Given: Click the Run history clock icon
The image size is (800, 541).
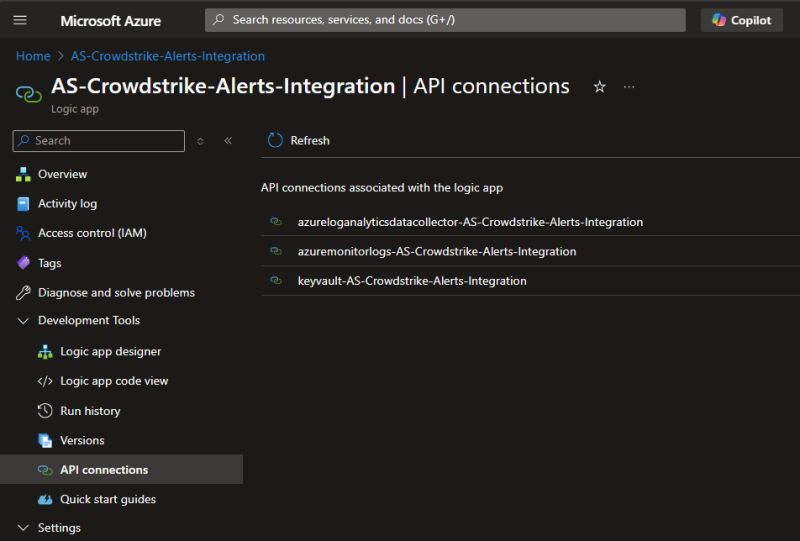Looking at the screenshot, I should click(45, 411).
